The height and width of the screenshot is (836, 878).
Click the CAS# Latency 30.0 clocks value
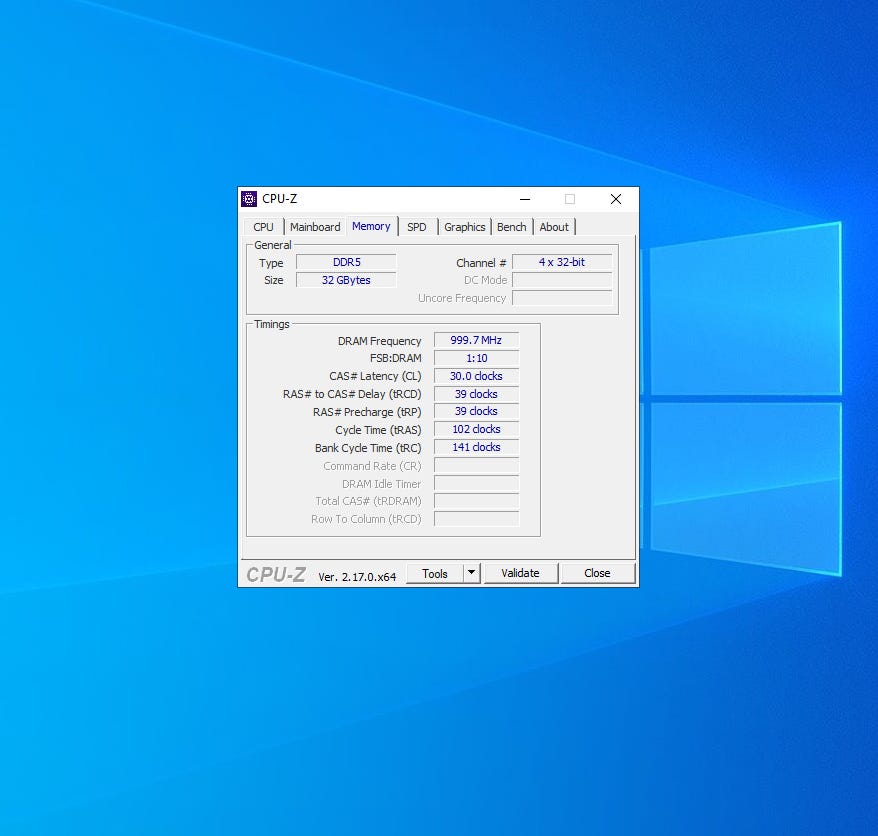tap(476, 376)
